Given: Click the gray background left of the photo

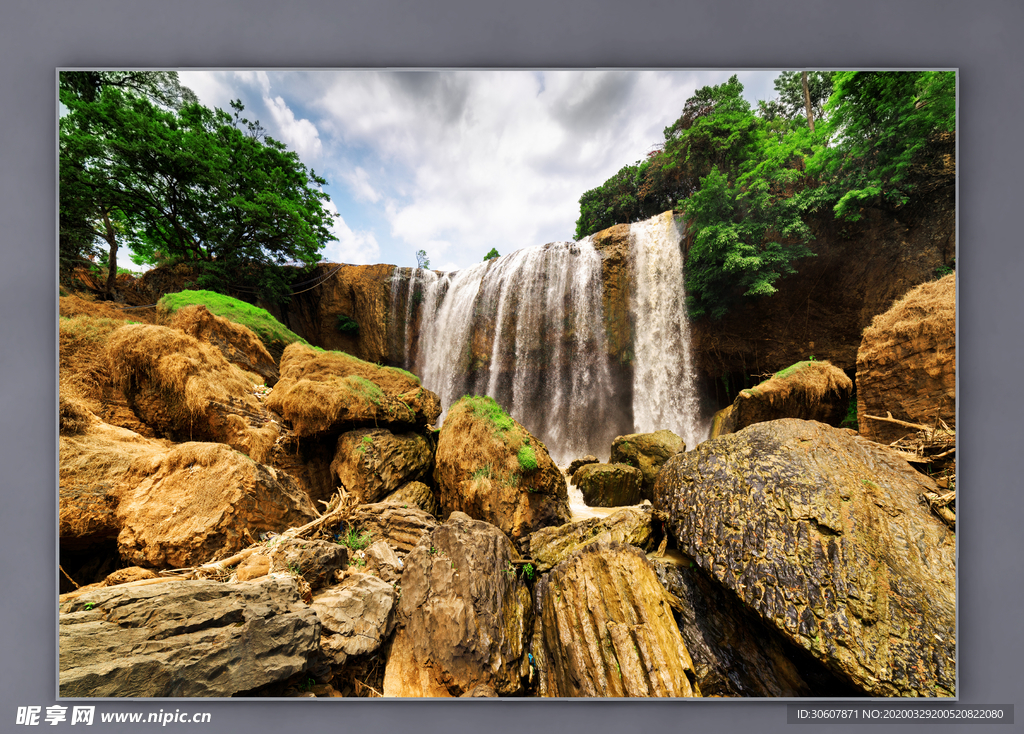Looking at the screenshot, I should (28, 380).
